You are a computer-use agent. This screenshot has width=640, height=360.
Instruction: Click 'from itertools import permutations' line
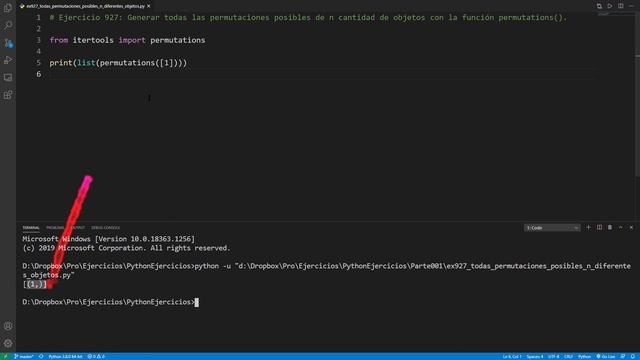coord(127,40)
